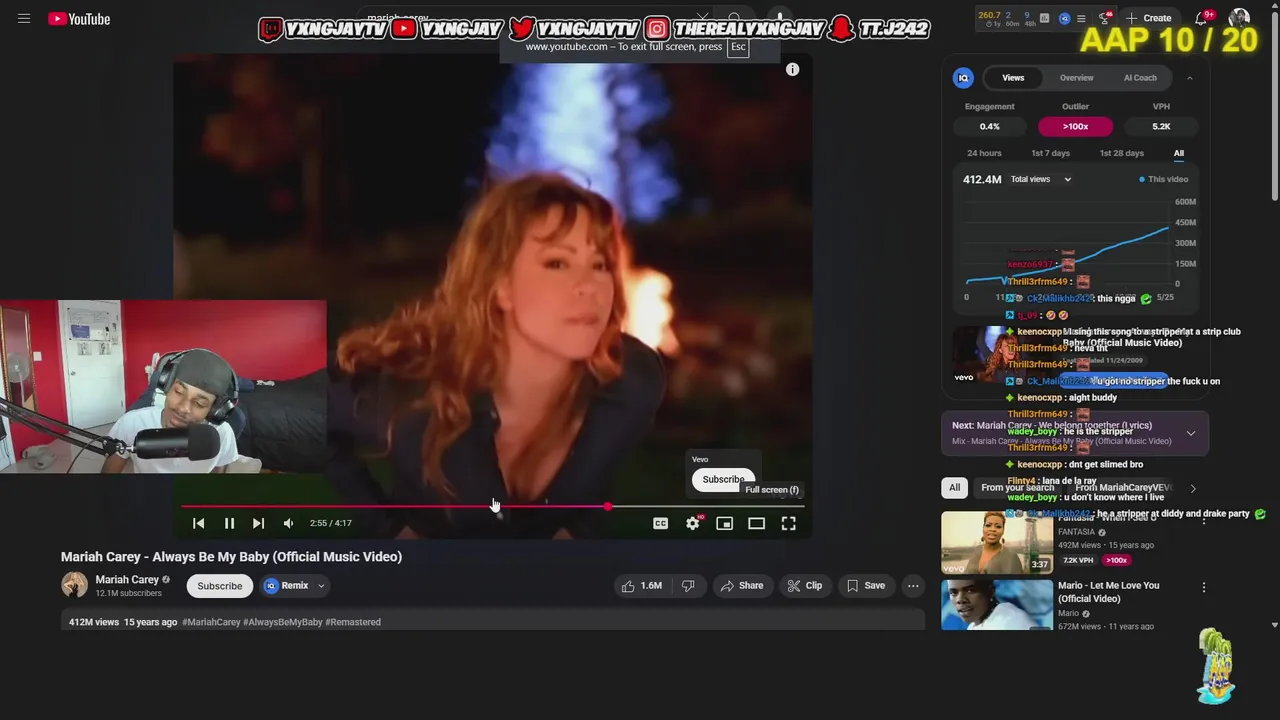Open the account avatar menu
1280x720 pixels.
(x=1239, y=18)
